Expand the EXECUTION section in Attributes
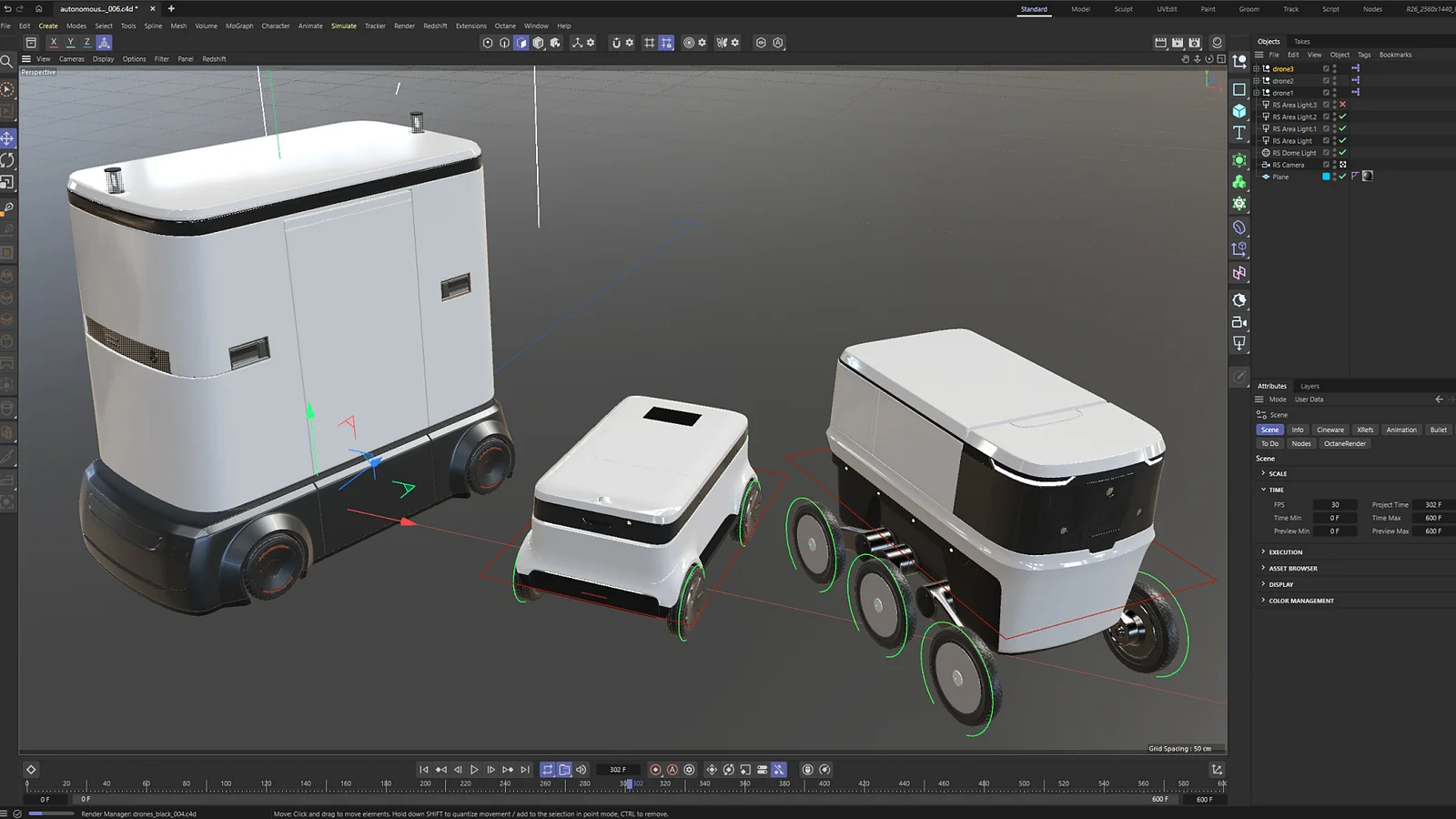 [1283, 551]
